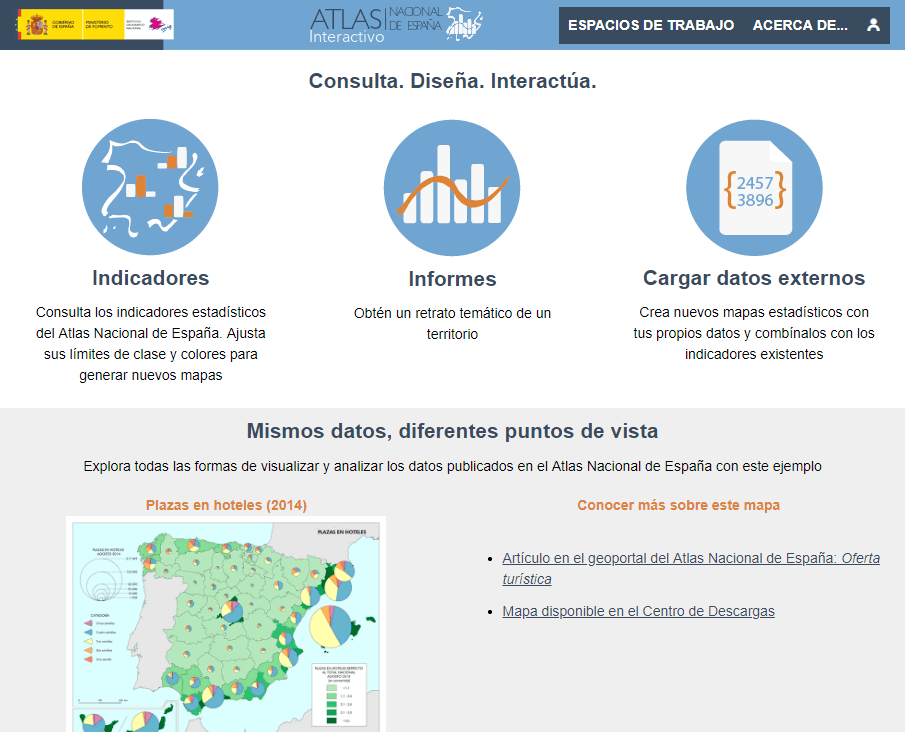Open the Espacios de Trabajo menu
The image size is (905, 732).
[x=651, y=25]
